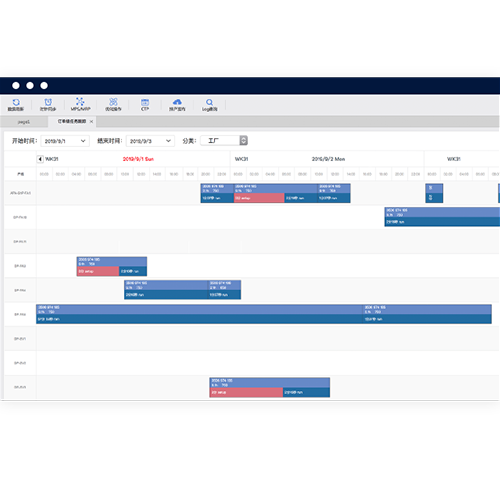Select the 2019/9/2 Mon date header
This screenshot has width=500, height=500.
328,159
